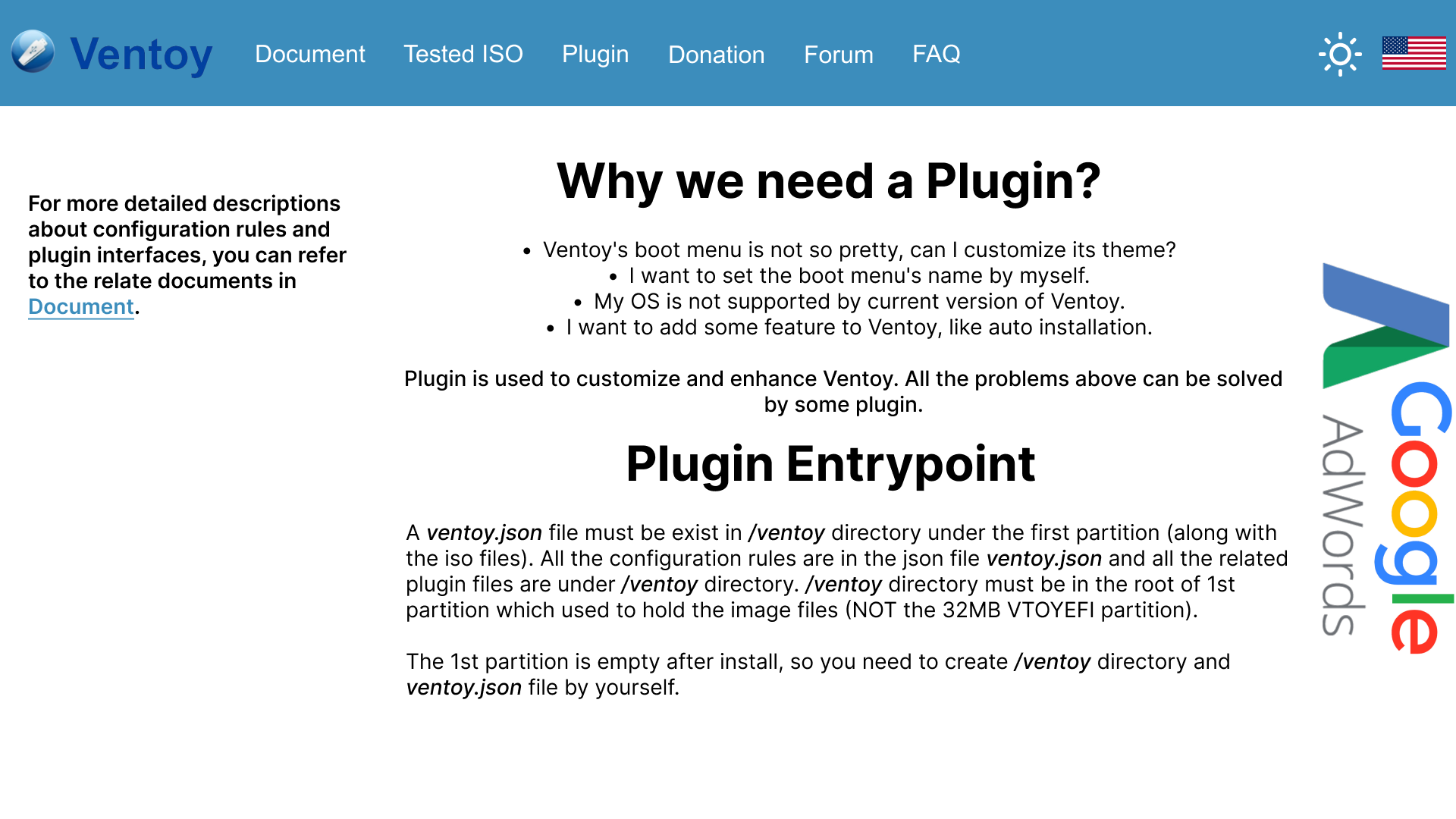Click paragraph 'Plugin is used to customize'
Viewport: 1456px width, 819px height.
click(843, 391)
